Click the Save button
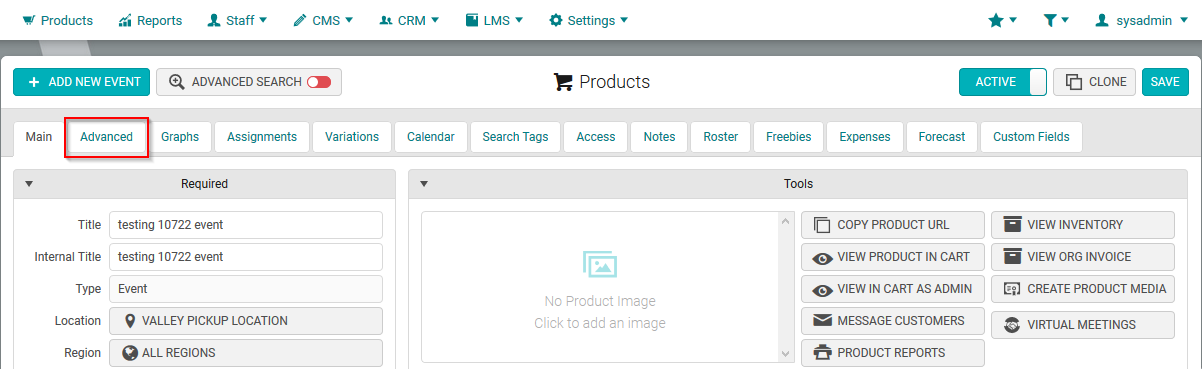 point(1165,82)
